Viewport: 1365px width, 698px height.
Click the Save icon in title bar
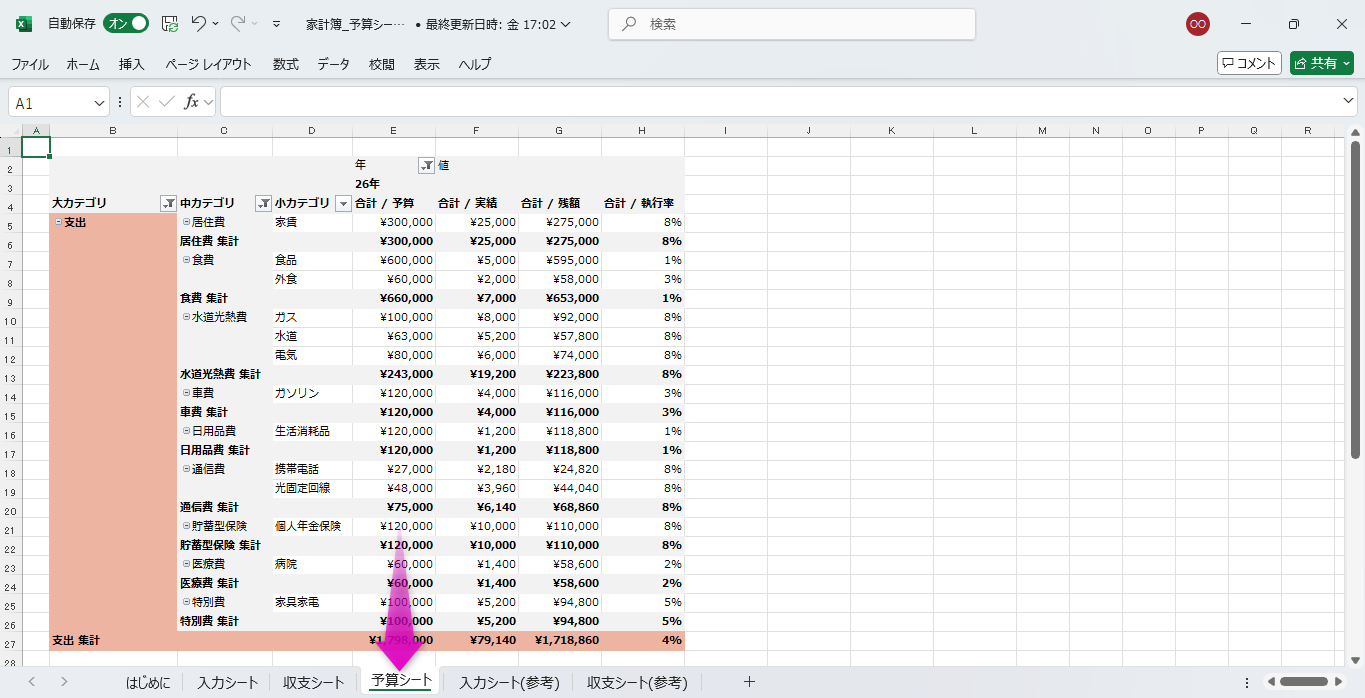(170, 23)
